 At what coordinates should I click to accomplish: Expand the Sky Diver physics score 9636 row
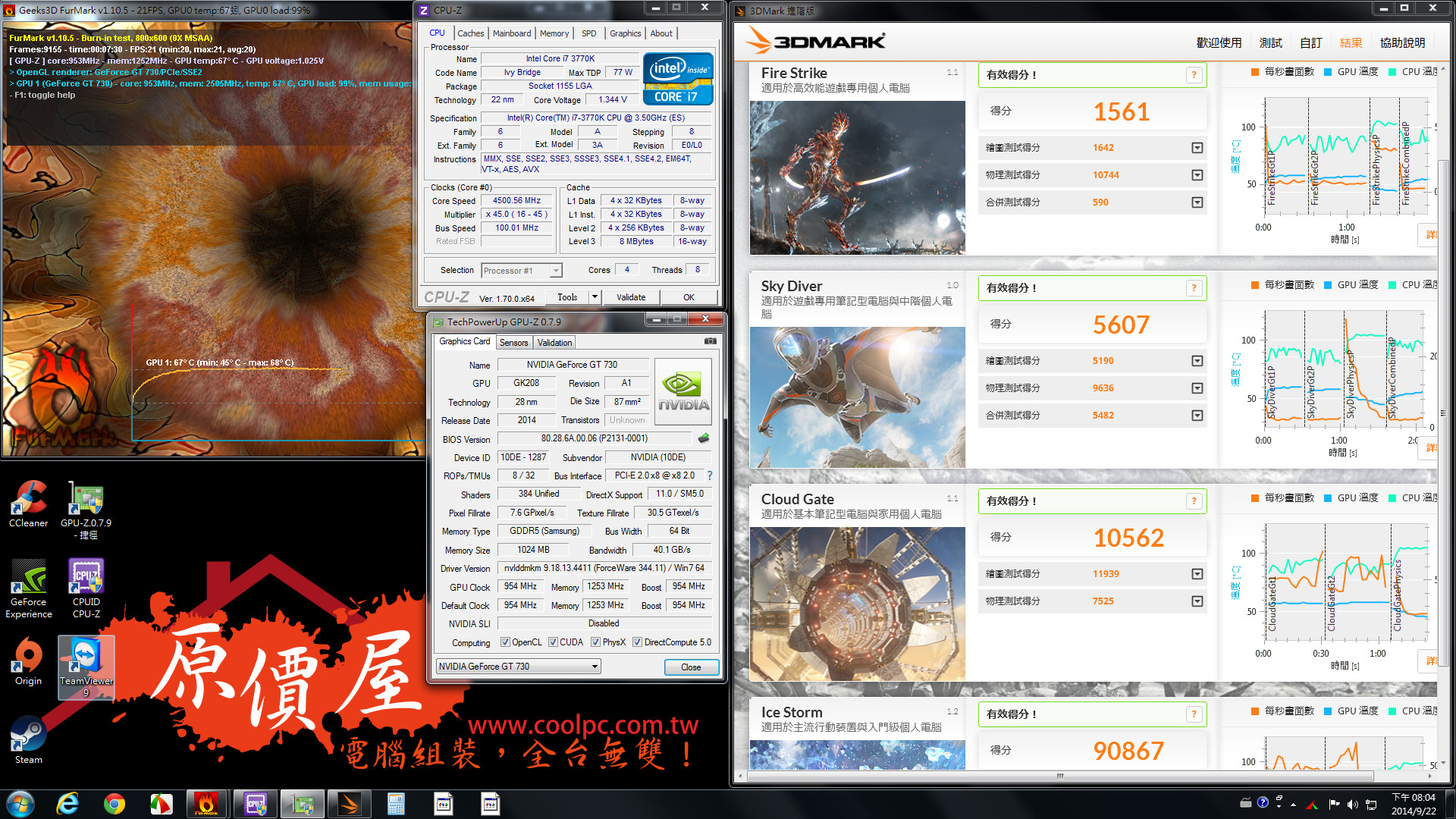(x=1197, y=388)
